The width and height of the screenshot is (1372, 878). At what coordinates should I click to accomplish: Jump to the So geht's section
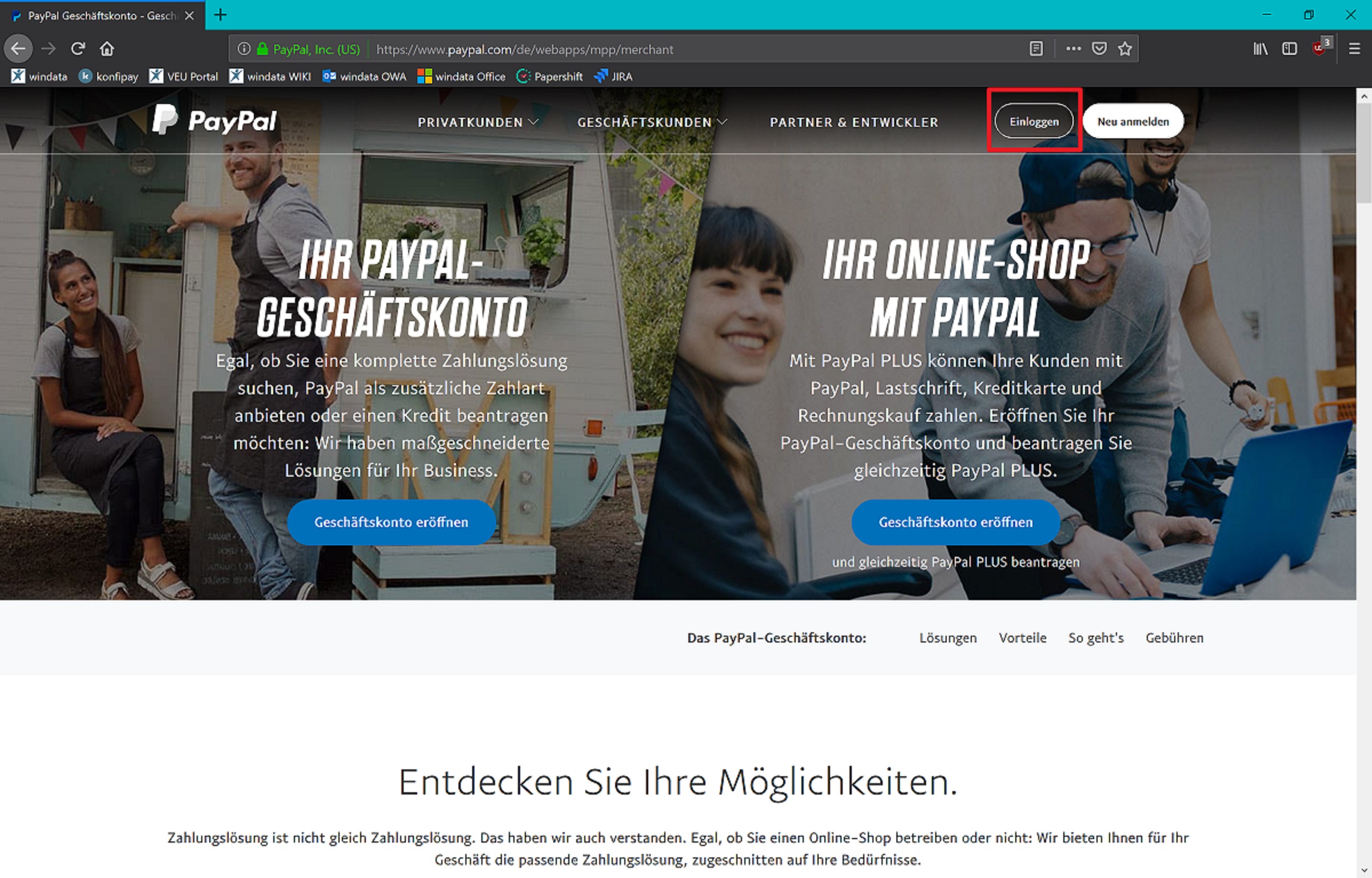point(1096,638)
